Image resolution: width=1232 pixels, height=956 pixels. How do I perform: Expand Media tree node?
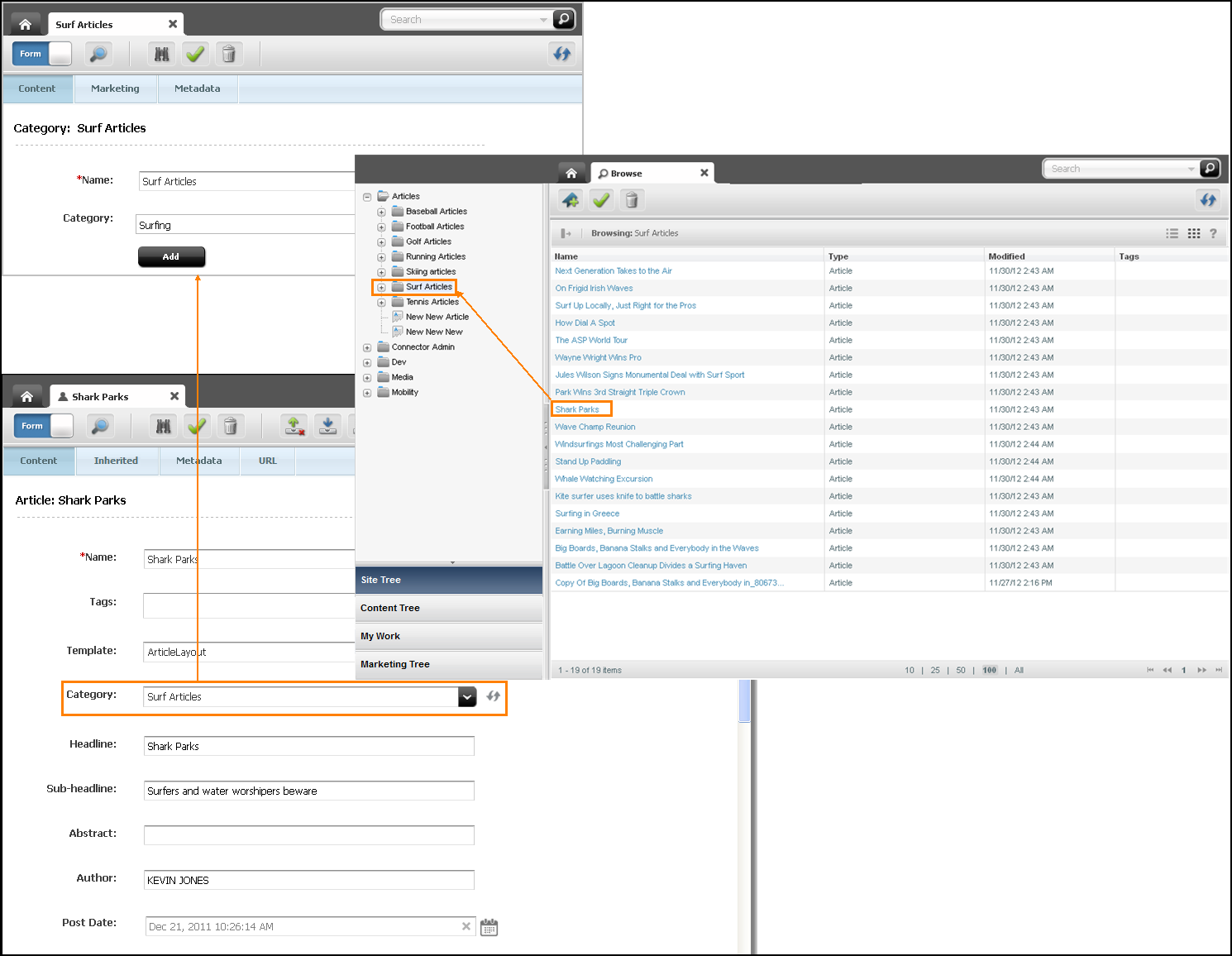pyautogui.click(x=367, y=378)
